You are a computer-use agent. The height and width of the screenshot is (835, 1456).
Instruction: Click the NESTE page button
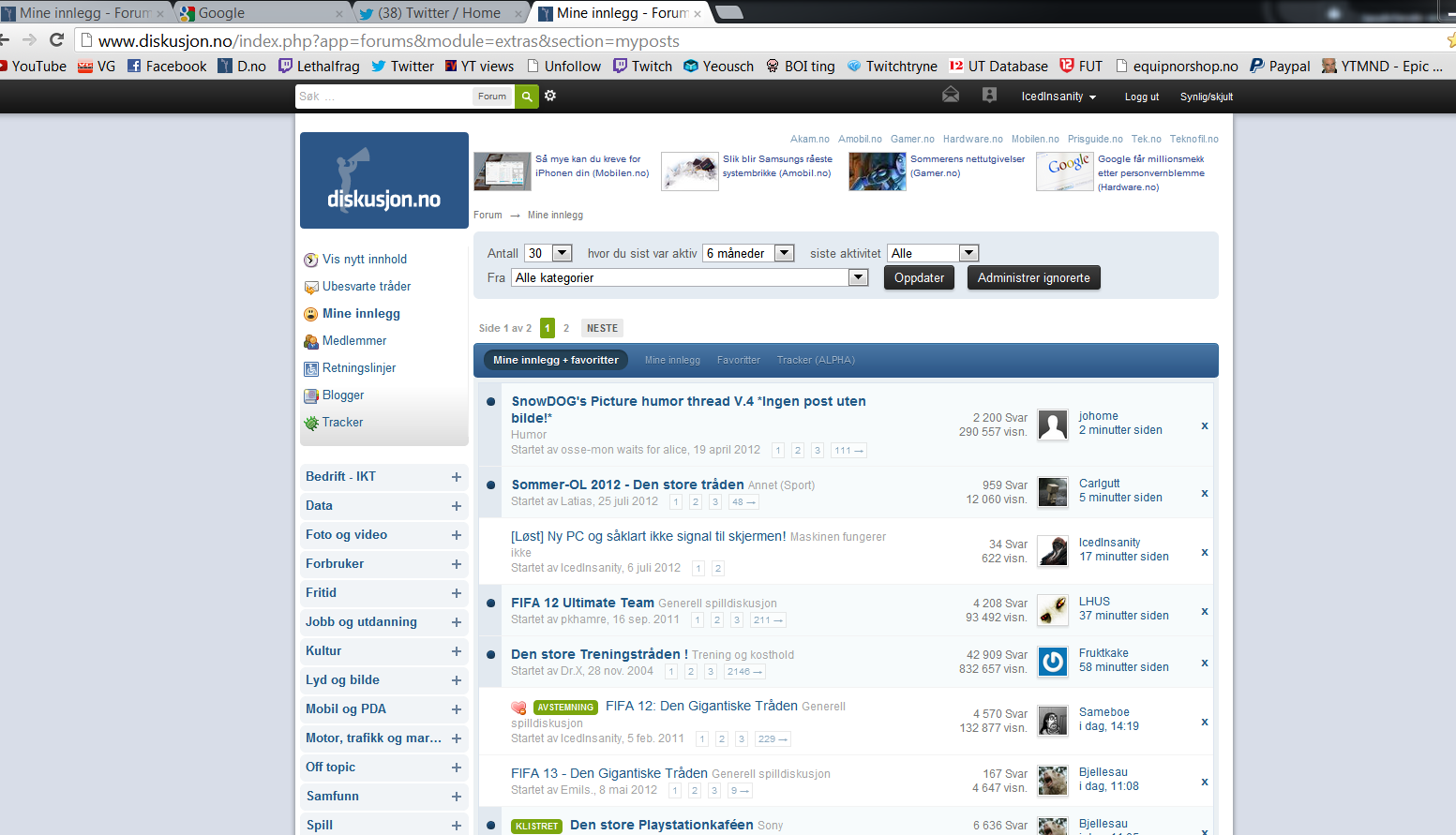[x=602, y=328]
